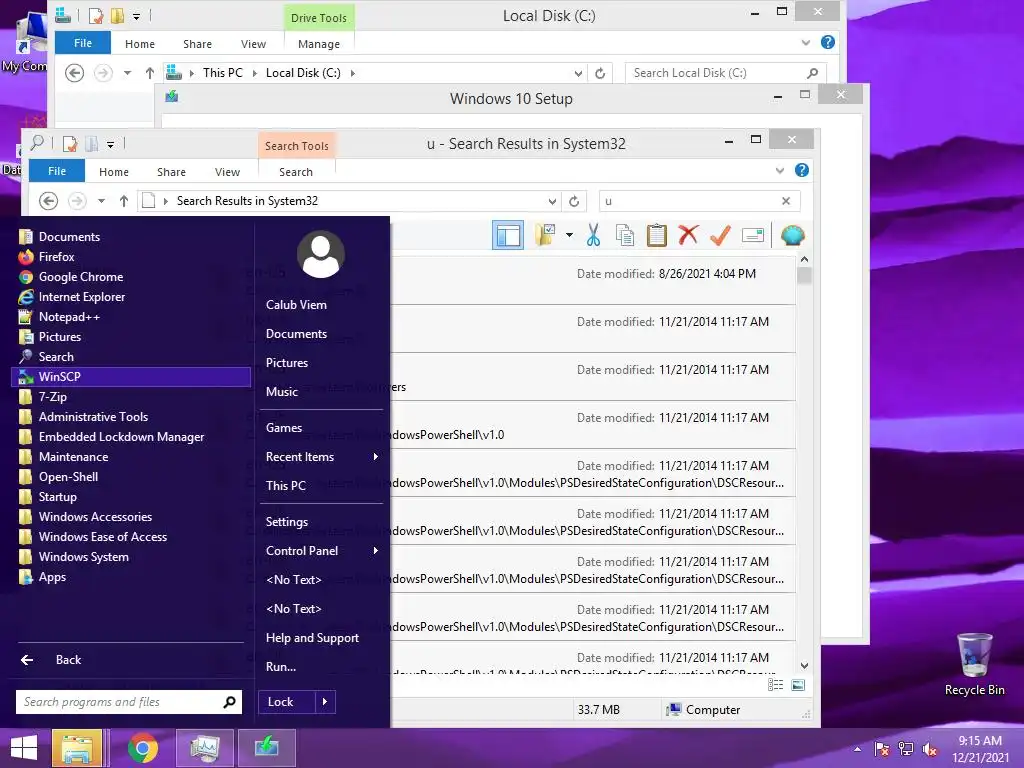Open address history dropdown in search window
This screenshot has height=768, width=1024.
coord(552,201)
